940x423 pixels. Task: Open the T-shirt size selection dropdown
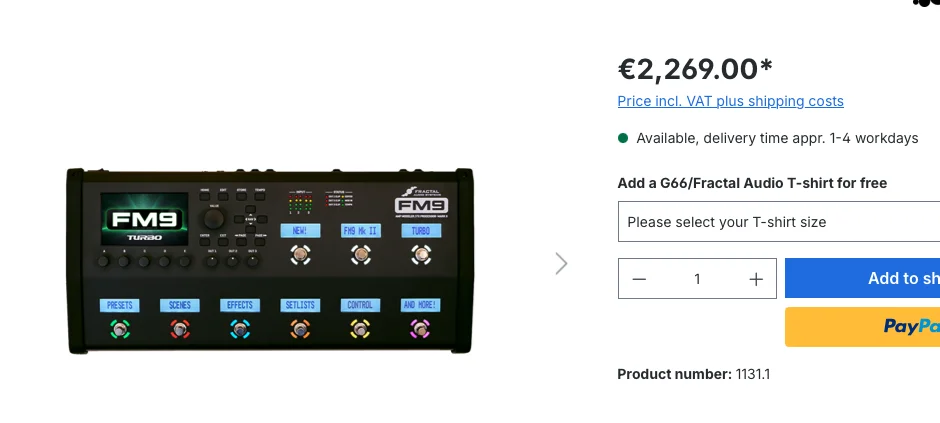coord(779,222)
